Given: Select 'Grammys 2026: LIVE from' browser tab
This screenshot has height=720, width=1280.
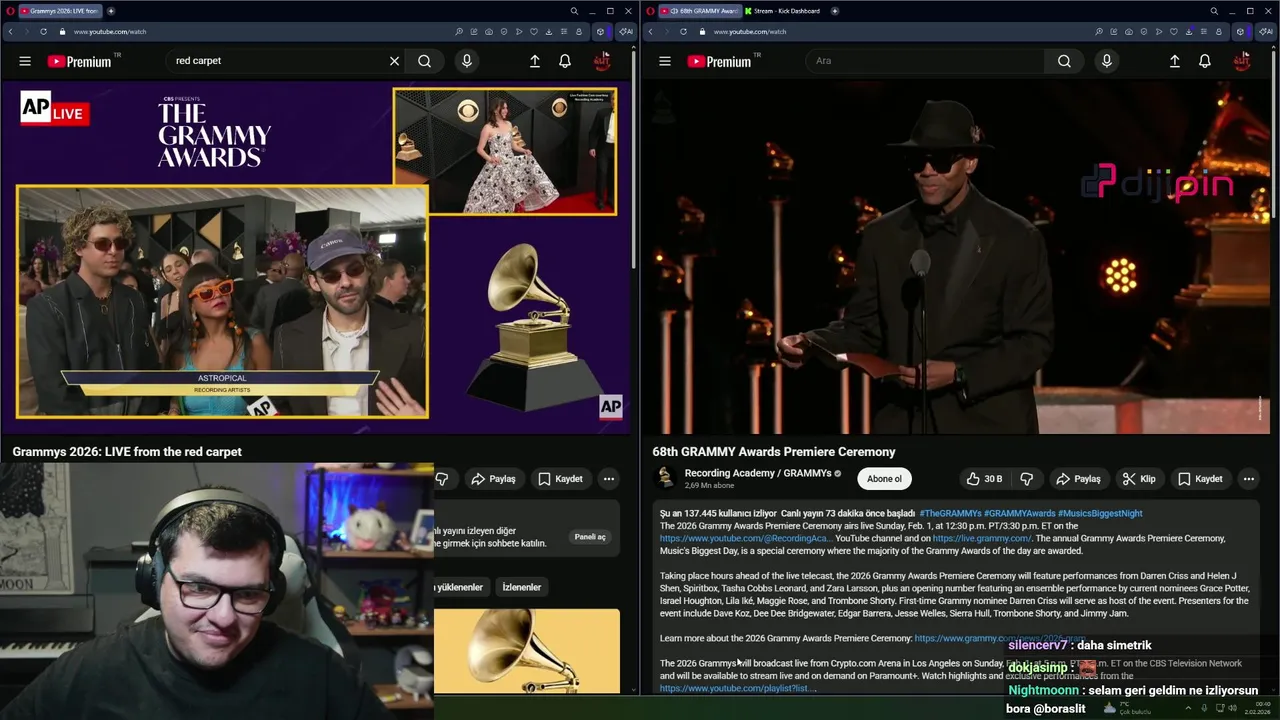Looking at the screenshot, I should pyautogui.click(x=60, y=11).
